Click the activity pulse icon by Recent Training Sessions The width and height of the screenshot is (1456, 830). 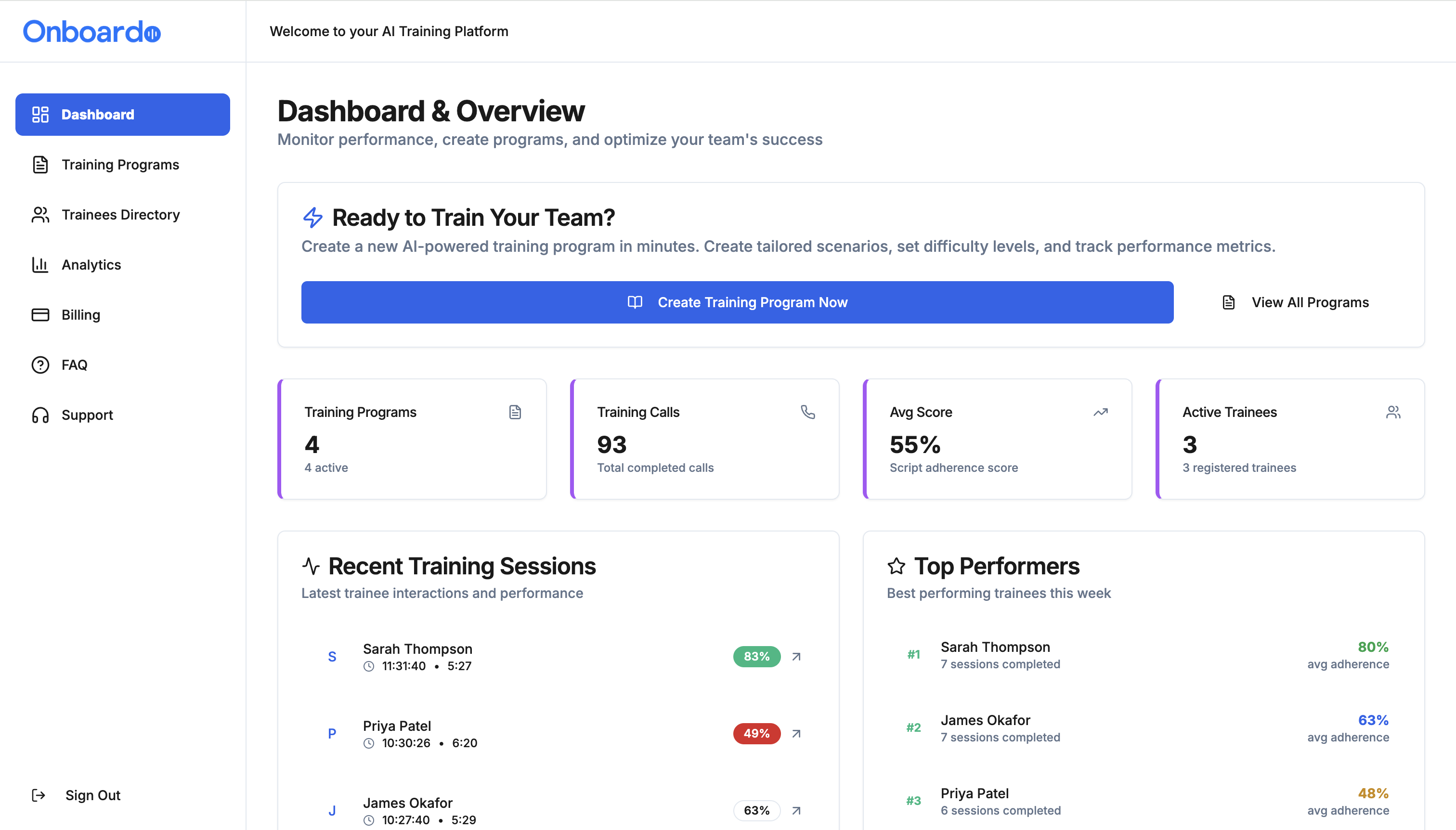311,566
